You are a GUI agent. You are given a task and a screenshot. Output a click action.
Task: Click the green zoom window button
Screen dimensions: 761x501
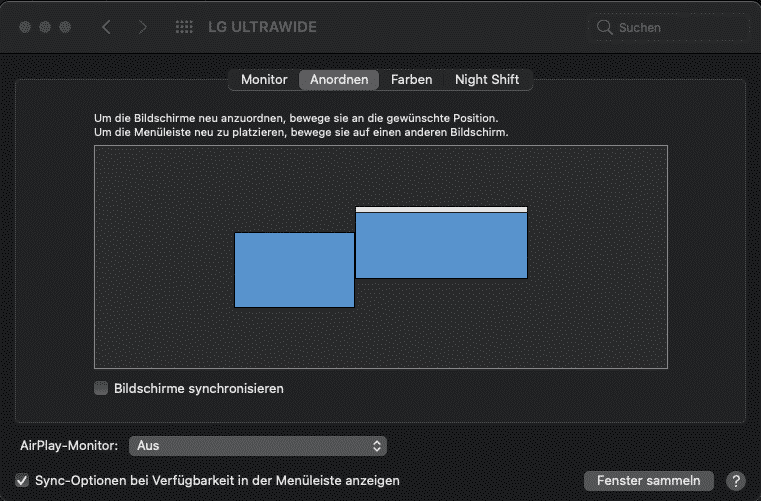pyautogui.click(x=64, y=27)
